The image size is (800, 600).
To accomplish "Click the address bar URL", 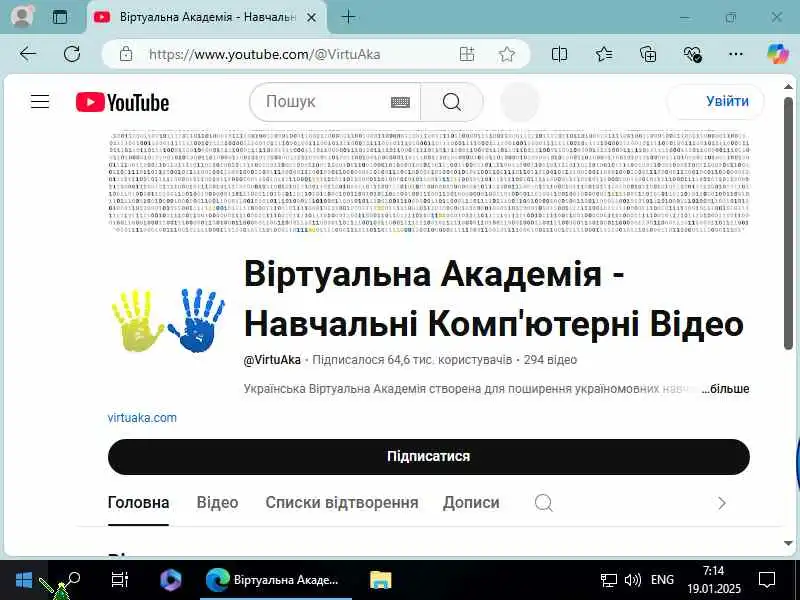I will [x=264, y=54].
